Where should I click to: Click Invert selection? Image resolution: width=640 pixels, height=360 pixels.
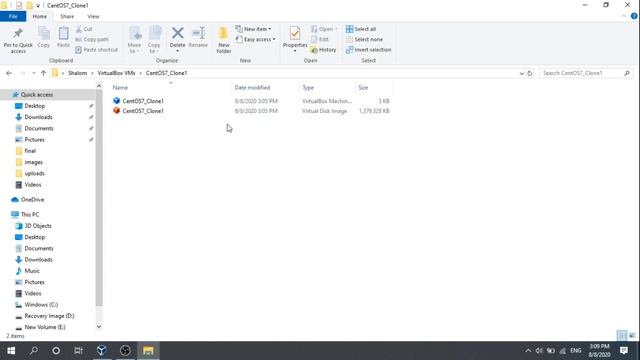click(x=369, y=50)
